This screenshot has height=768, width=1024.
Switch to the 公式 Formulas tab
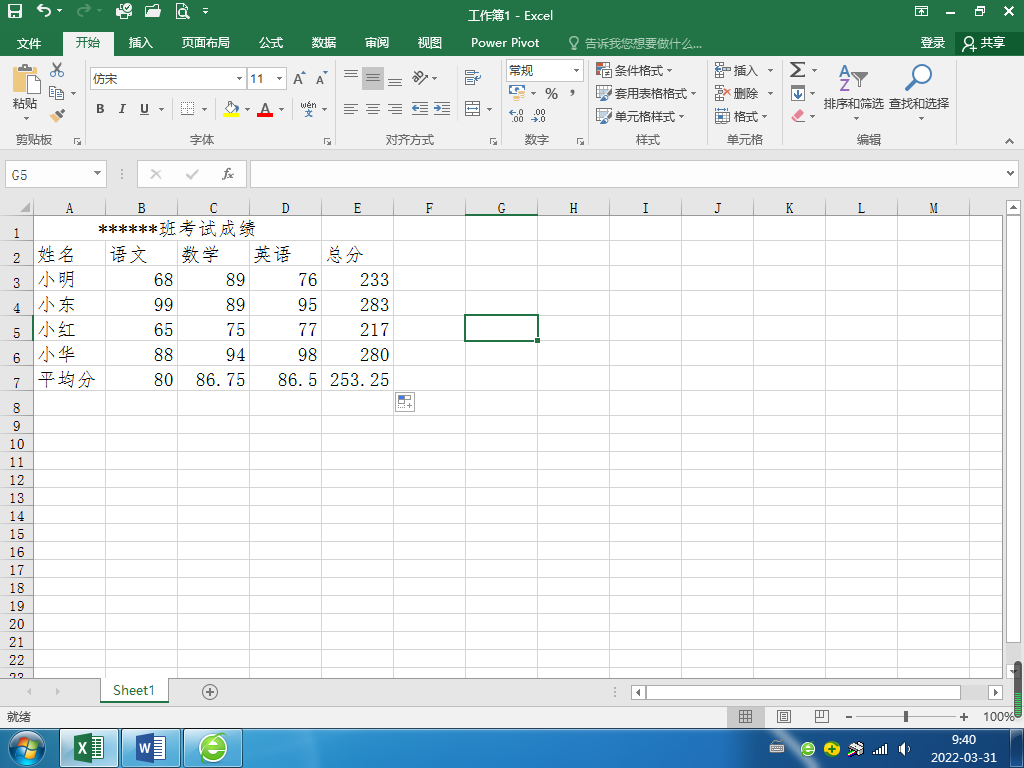point(270,43)
